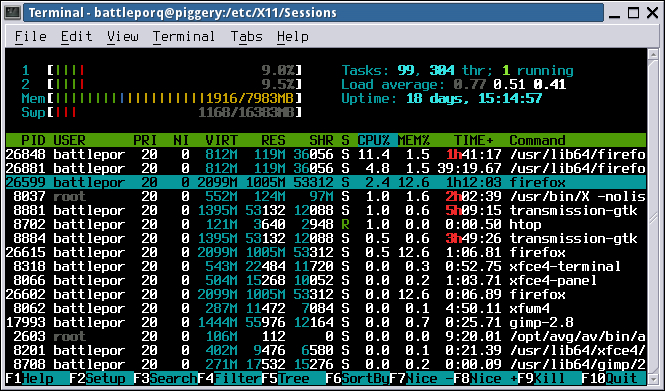Click F6 SortBy in htop footer
The width and height of the screenshot is (665, 391).
(358, 378)
